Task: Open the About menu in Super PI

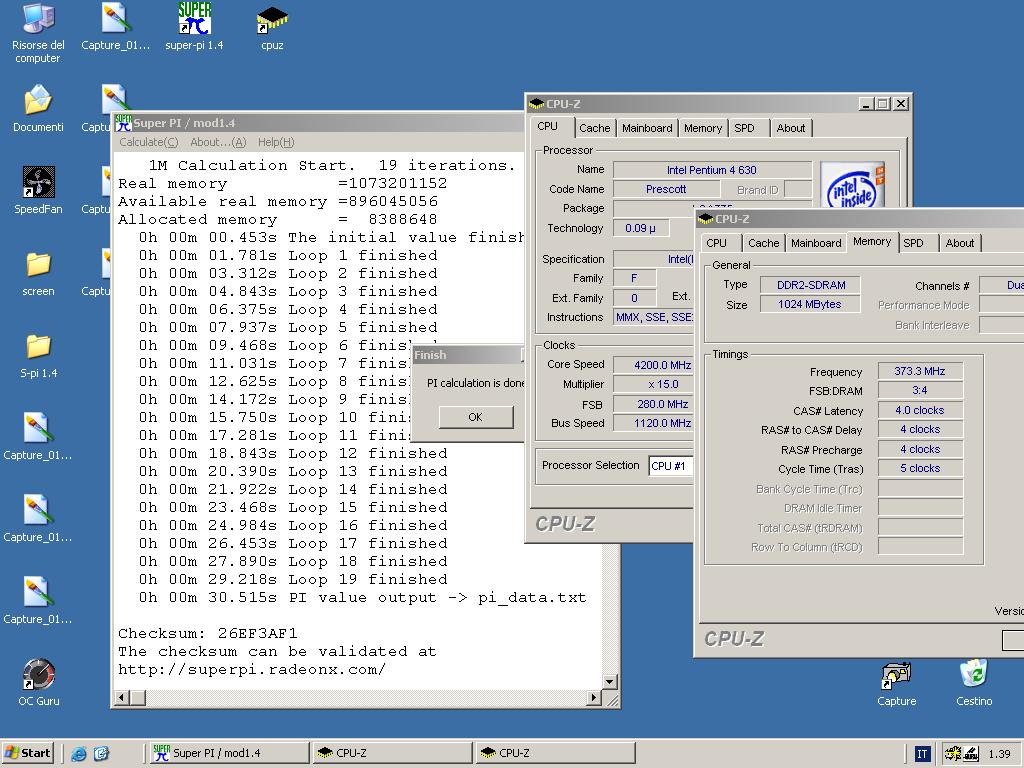Action: point(217,142)
